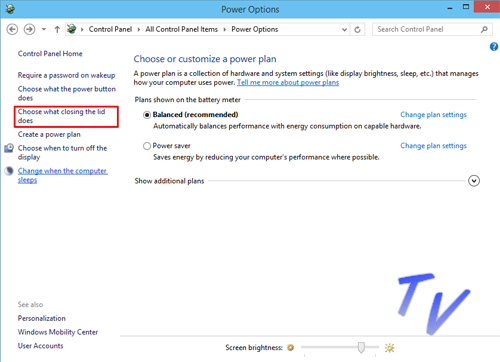Open the address bar history dropdown
Viewport: 500px width, 362px height.
[344, 30]
